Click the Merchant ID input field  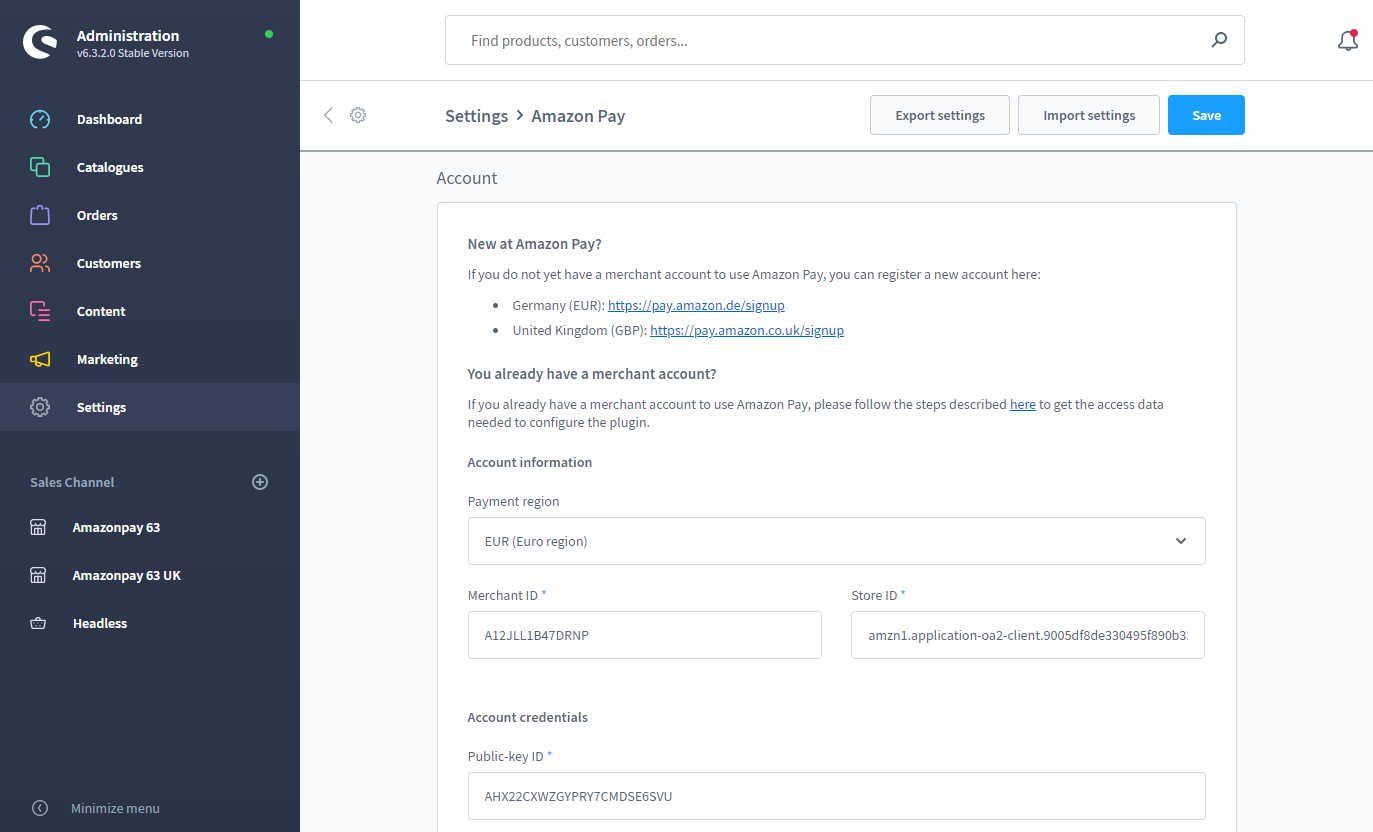pos(645,635)
